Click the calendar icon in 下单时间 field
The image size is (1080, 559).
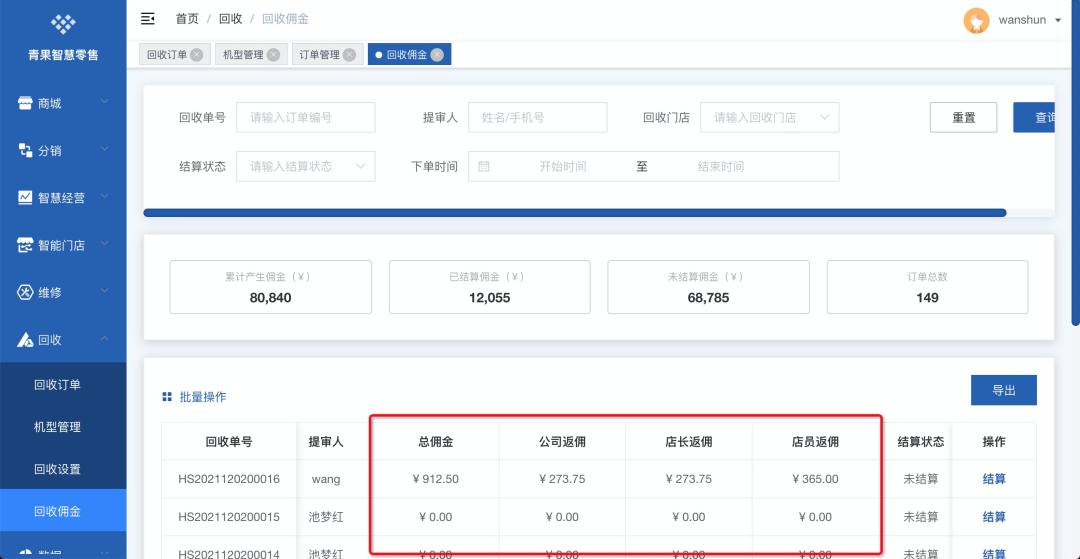(484, 166)
